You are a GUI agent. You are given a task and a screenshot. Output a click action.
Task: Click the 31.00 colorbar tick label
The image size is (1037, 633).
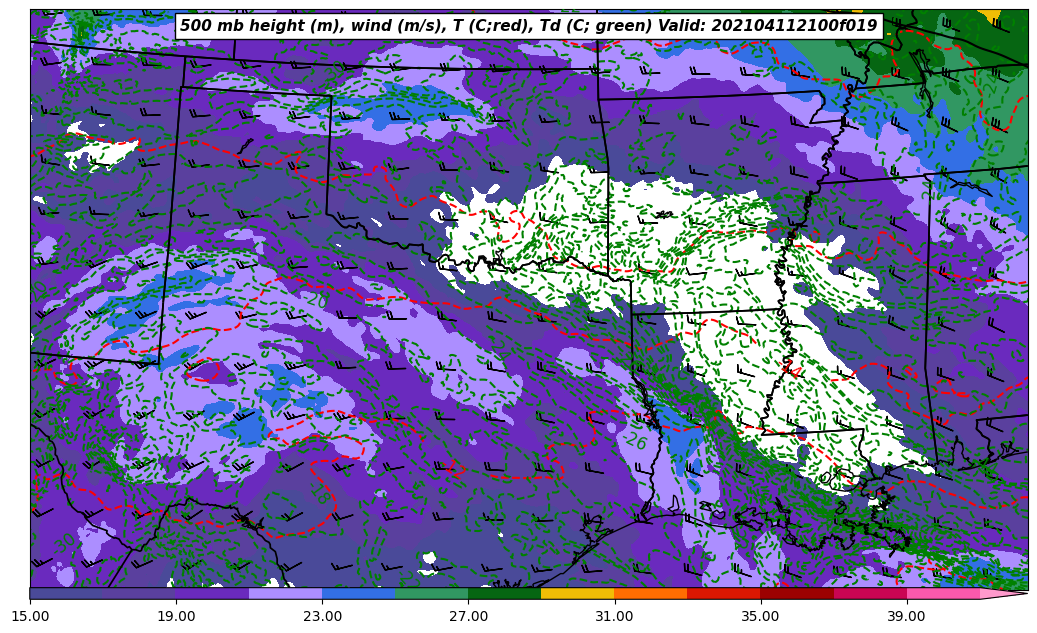click(x=614, y=616)
